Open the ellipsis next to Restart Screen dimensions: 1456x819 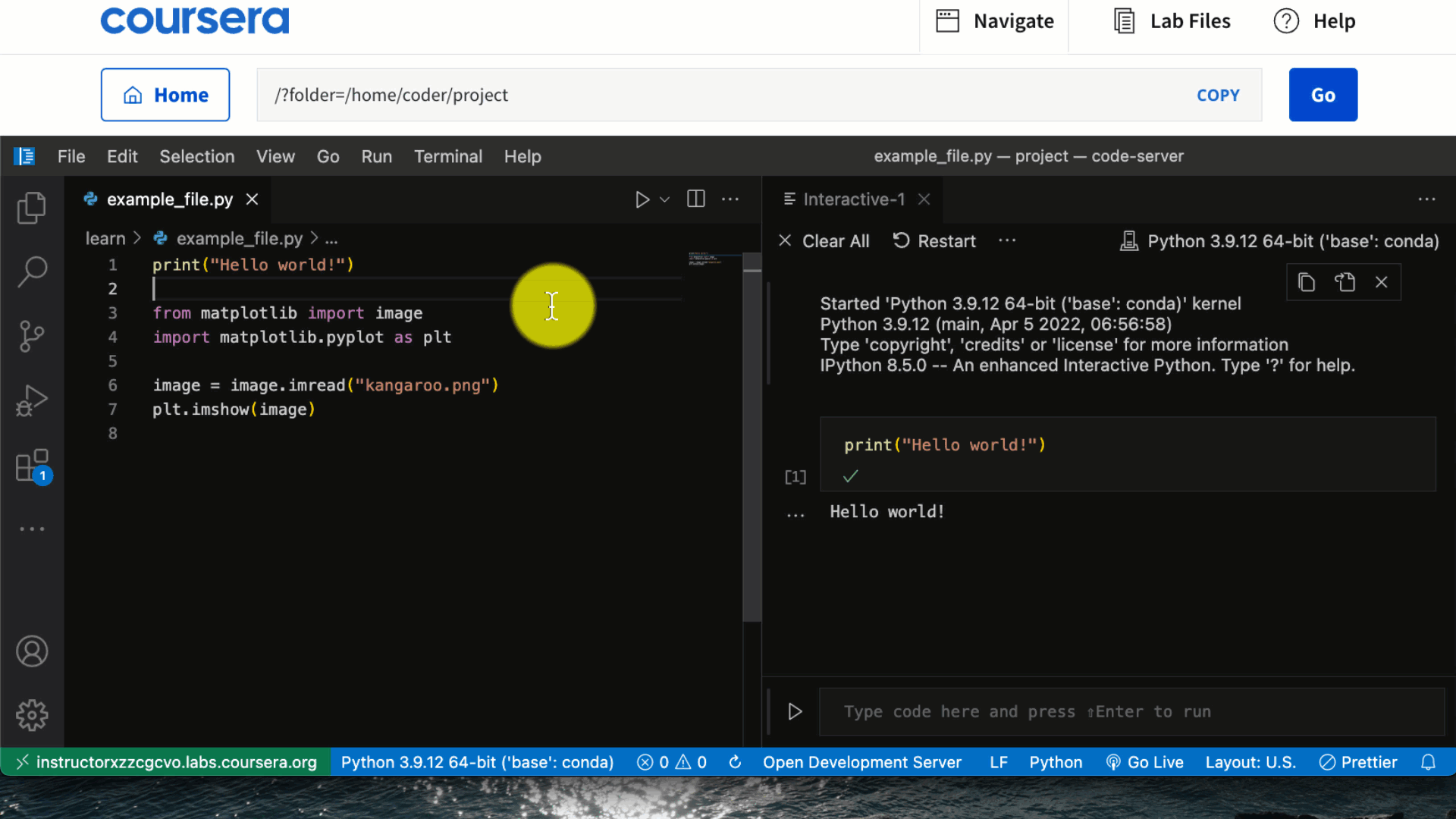[x=1007, y=240]
